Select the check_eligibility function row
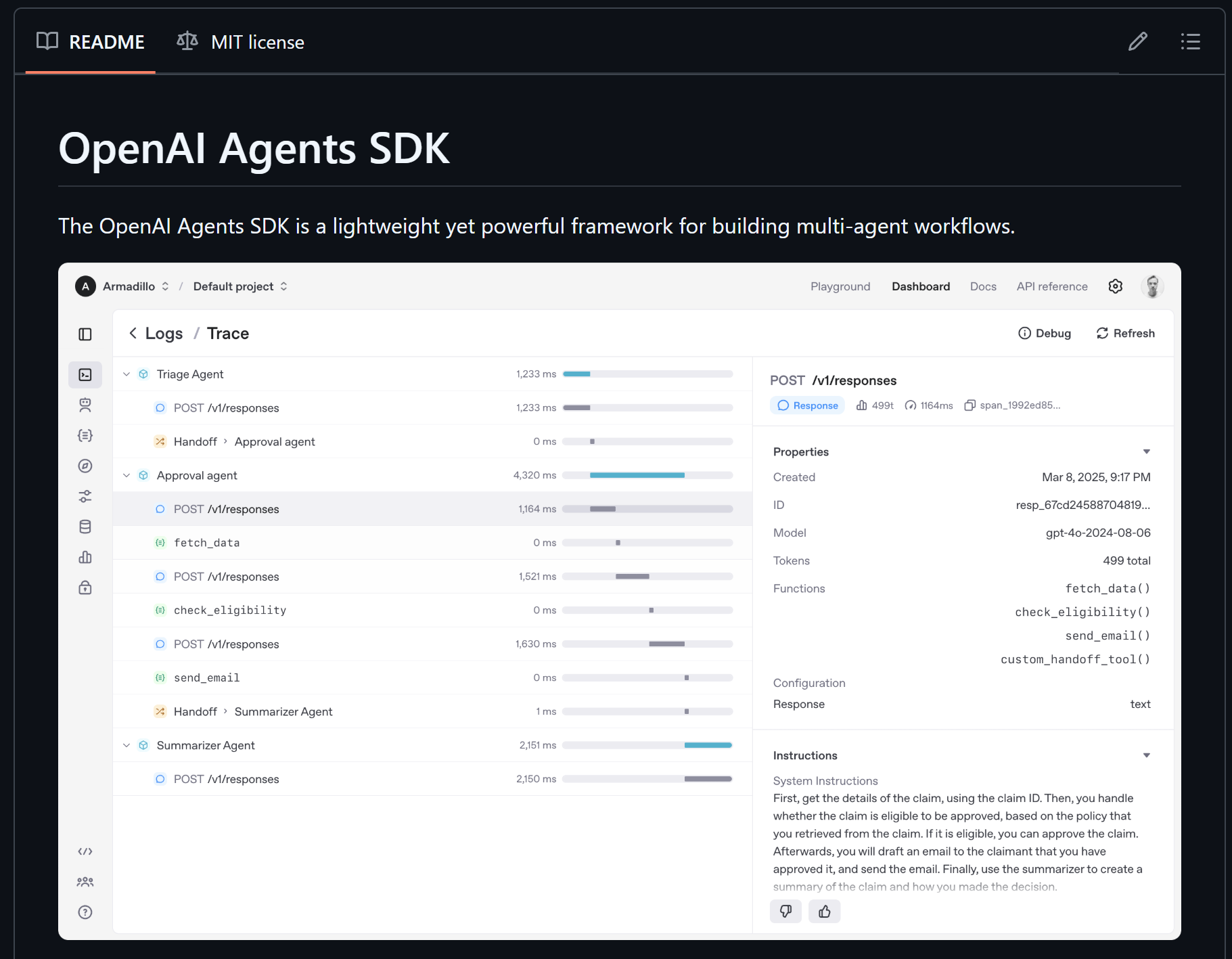Viewport: 1232px width, 959px height. pyautogui.click(x=432, y=610)
